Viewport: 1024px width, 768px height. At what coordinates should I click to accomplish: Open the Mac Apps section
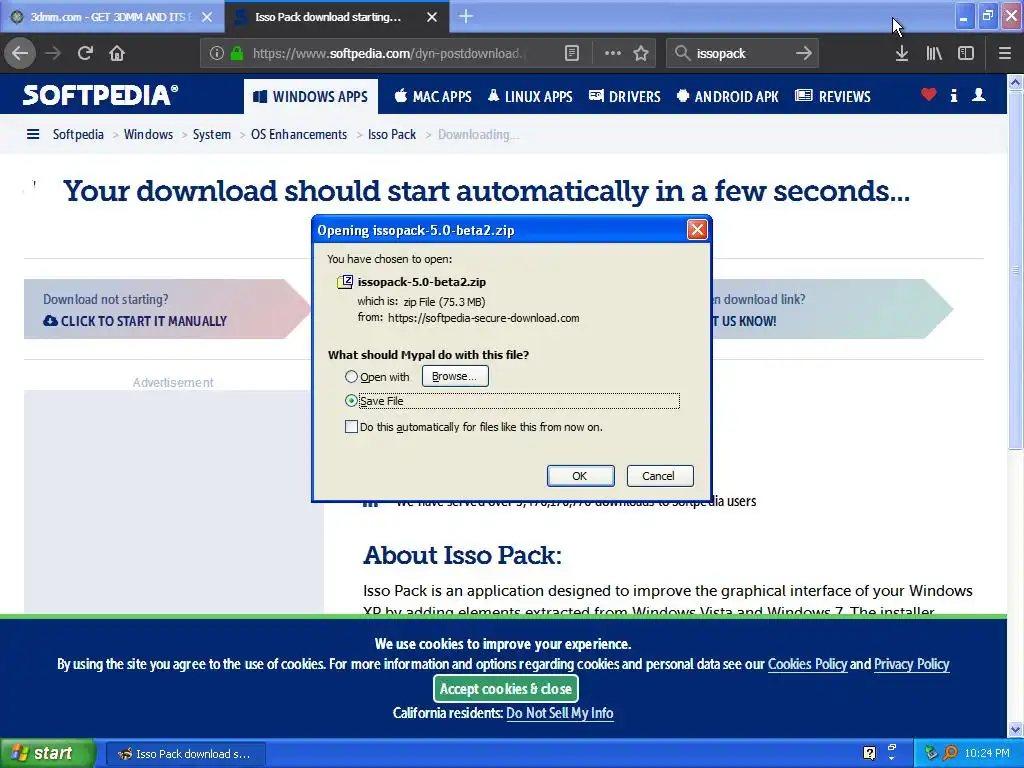click(432, 97)
